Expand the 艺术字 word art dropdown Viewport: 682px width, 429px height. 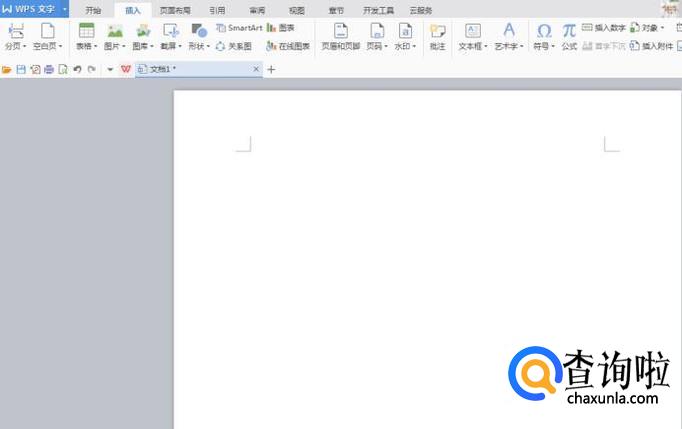point(509,46)
